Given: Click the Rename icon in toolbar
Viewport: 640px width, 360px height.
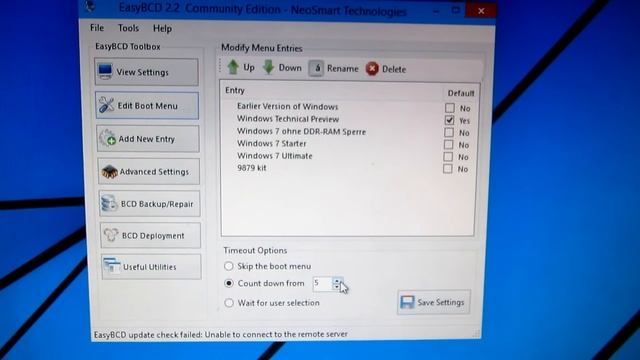Looking at the screenshot, I should 316,68.
